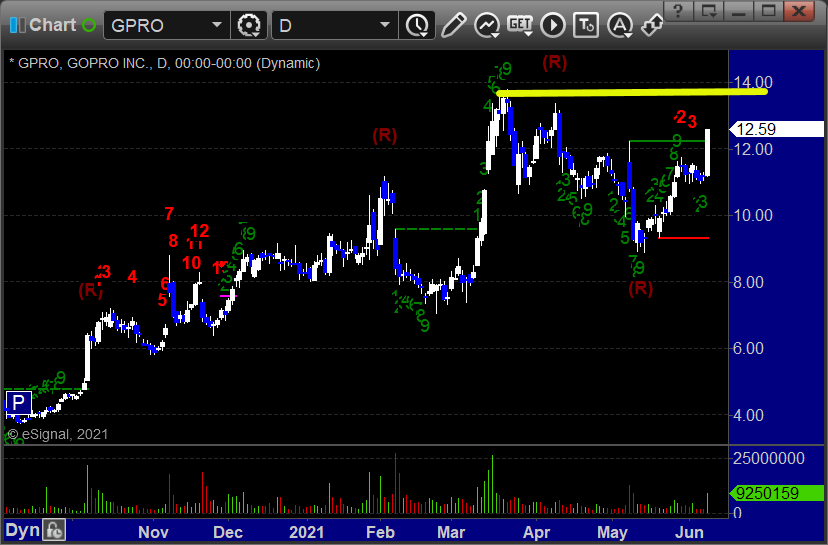Click the May label on time axis
Screen dimensions: 828x545
[613, 532]
